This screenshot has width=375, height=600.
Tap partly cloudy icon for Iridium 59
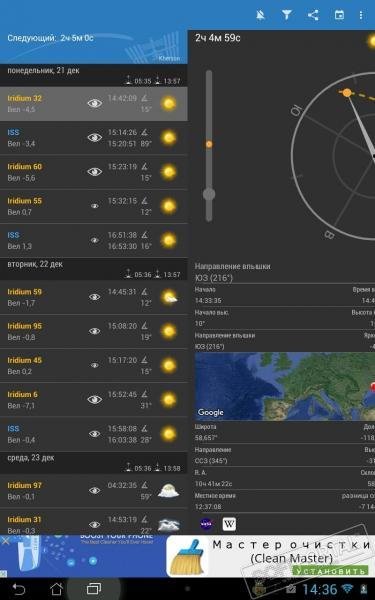[x=169, y=297]
